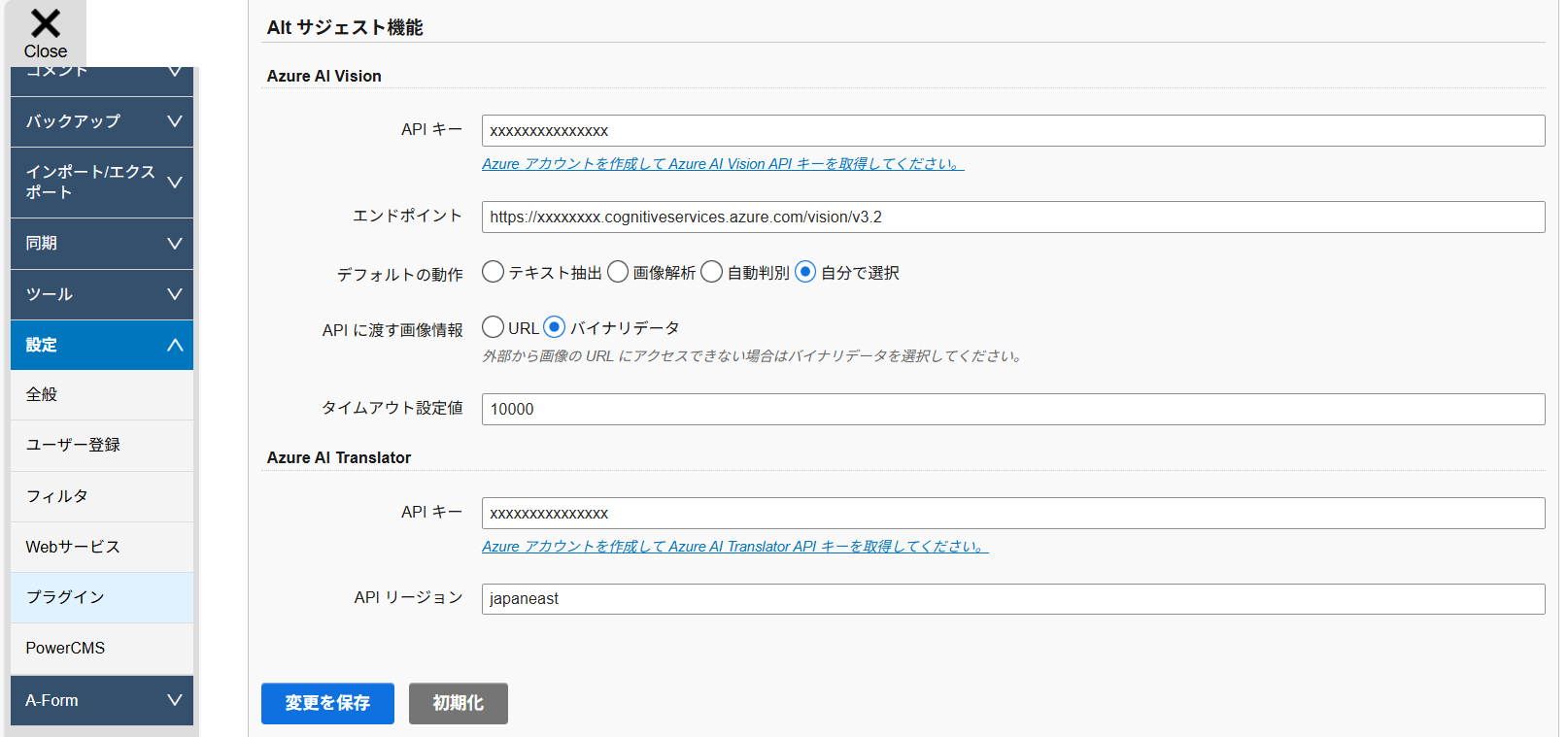Select the テキスト抽出 radio button
The image size is (1568, 737).
pos(494,272)
